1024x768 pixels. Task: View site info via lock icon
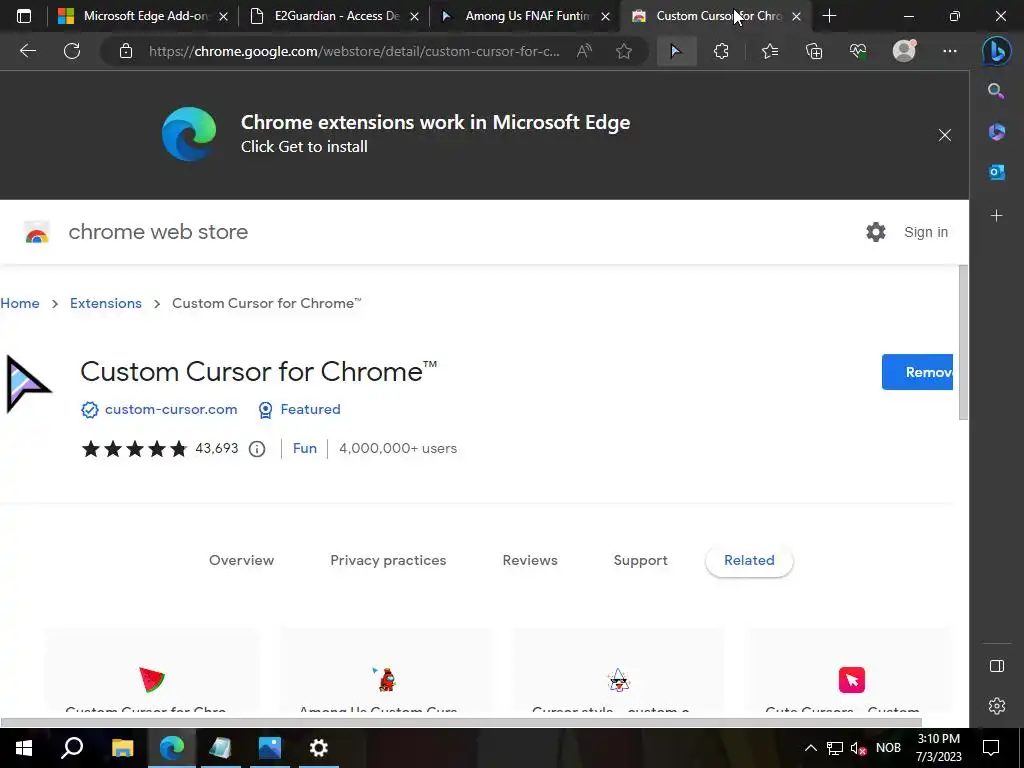click(x=126, y=51)
